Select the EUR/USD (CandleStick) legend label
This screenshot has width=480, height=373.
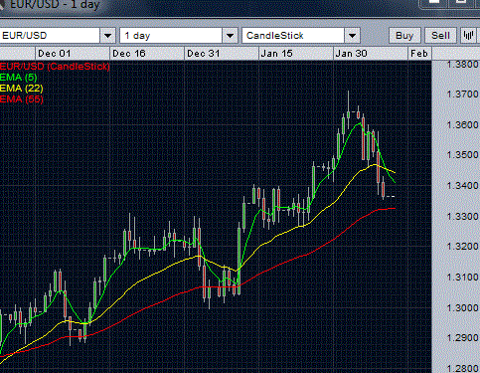(55, 66)
